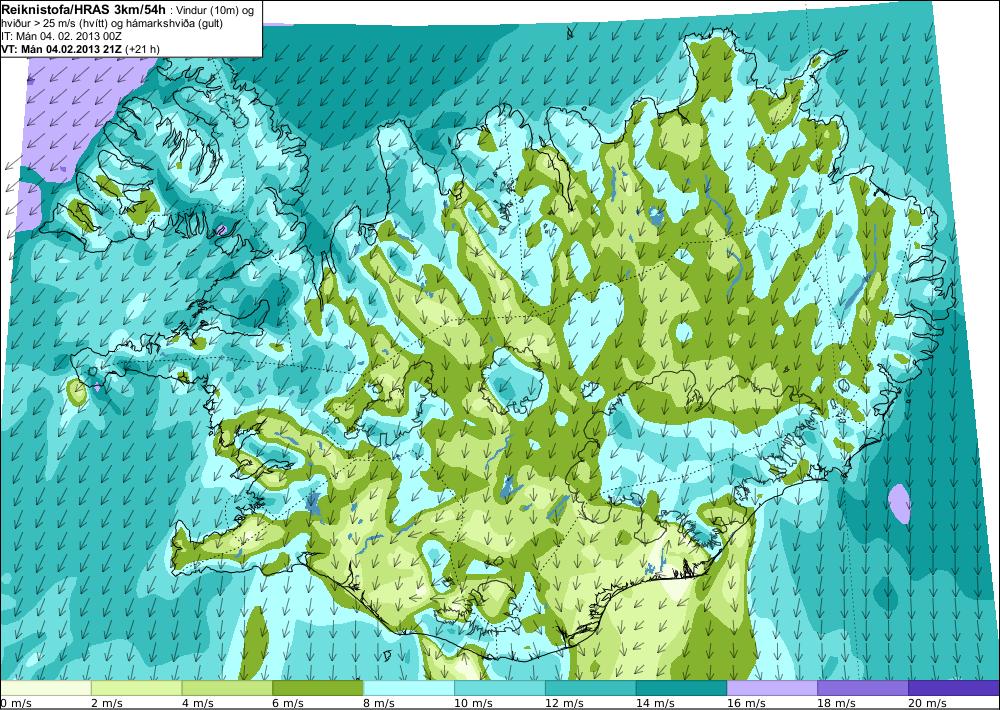Click the 16–18 m/s light purple legend swatch
This screenshot has height=710, width=1000.
pos(772,688)
